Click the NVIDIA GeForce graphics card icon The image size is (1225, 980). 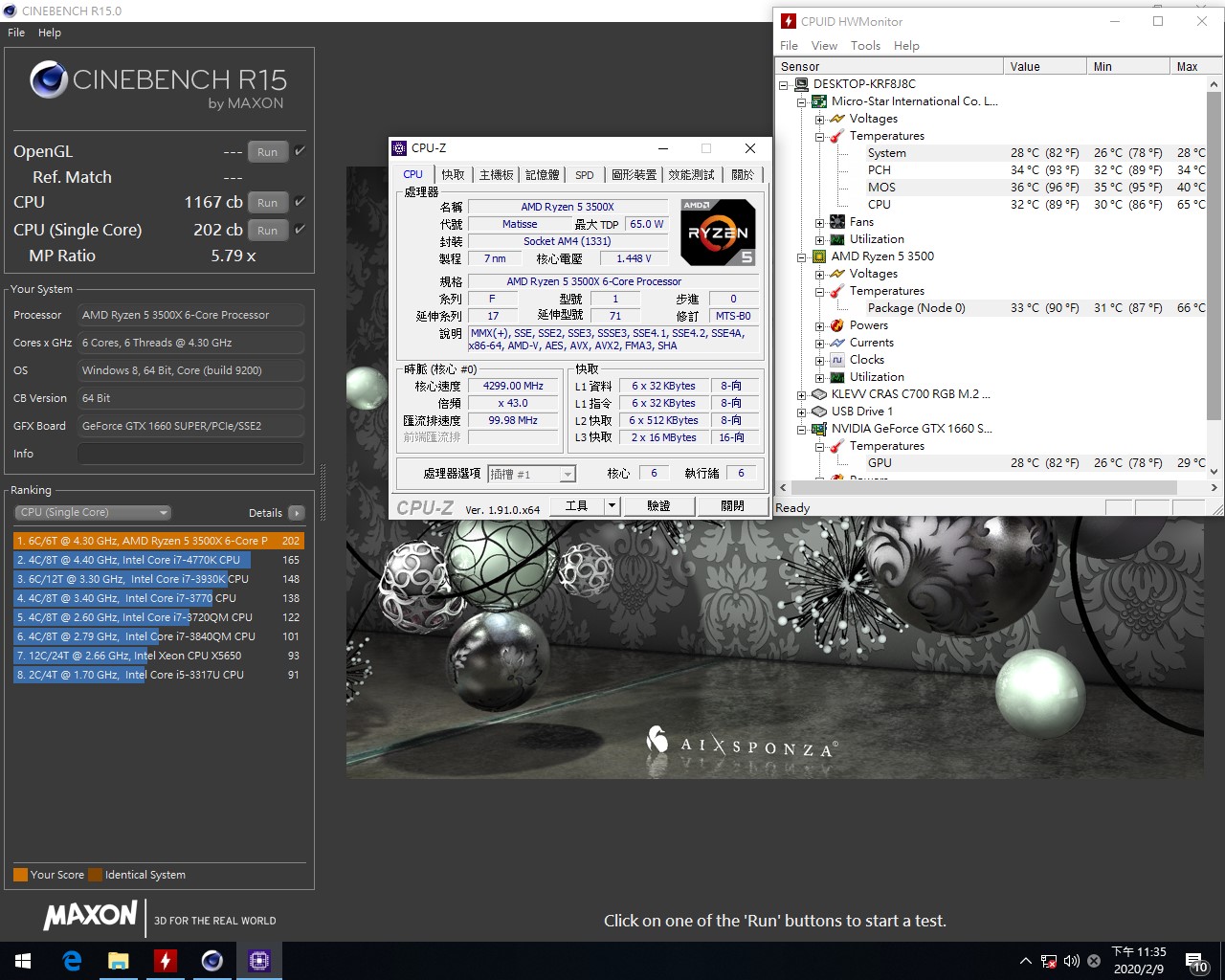pyautogui.click(x=819, y=429)
